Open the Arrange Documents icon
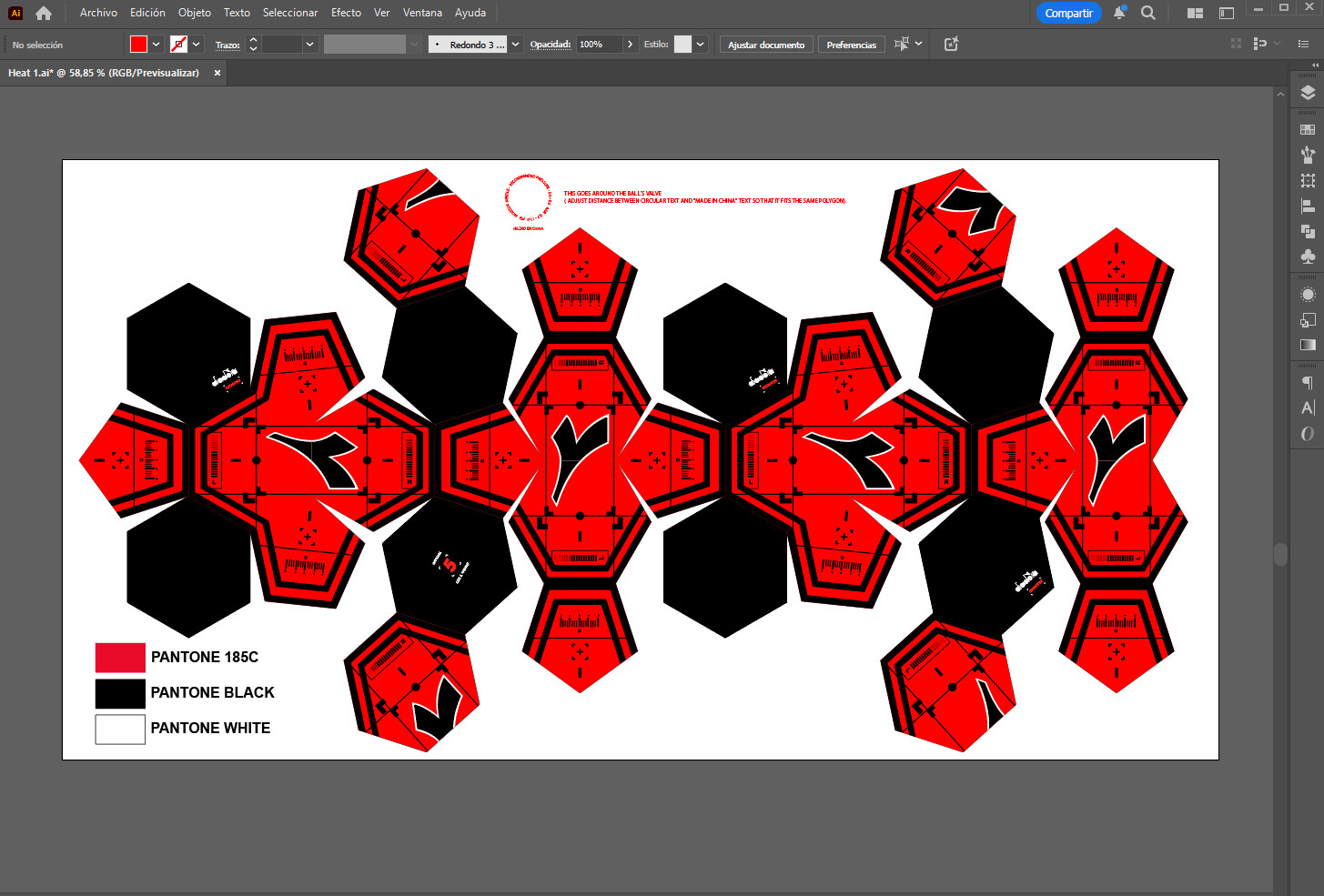 point(1196,13)
